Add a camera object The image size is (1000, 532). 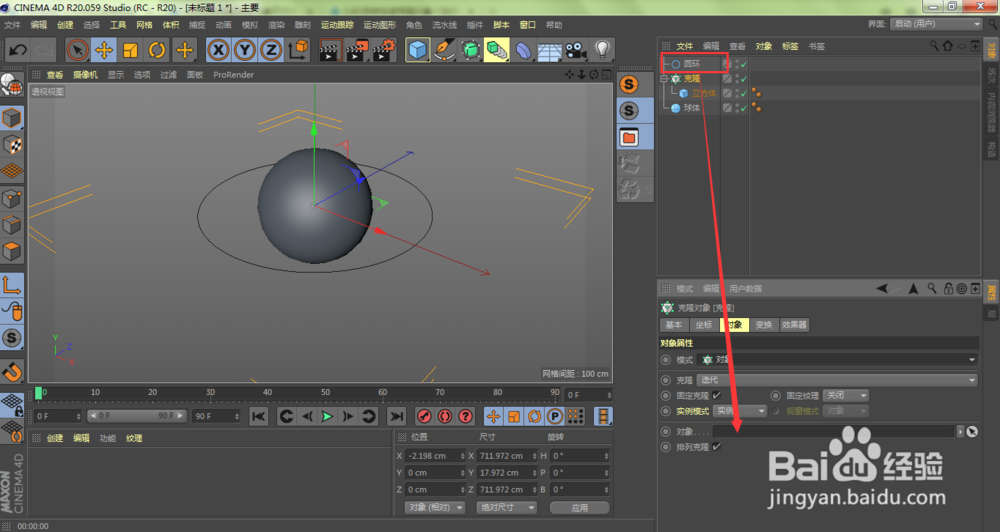point(576,50)
